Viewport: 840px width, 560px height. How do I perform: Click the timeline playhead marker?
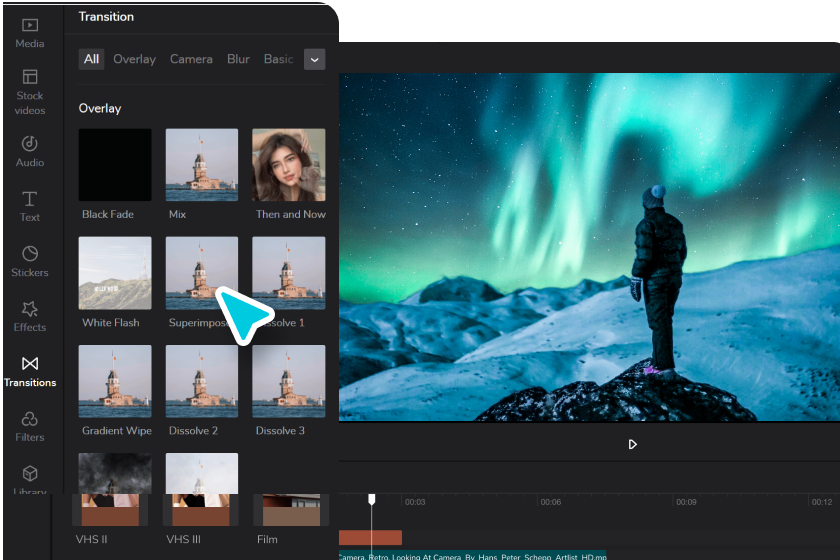pyautogui.click(x=371, y=499)
